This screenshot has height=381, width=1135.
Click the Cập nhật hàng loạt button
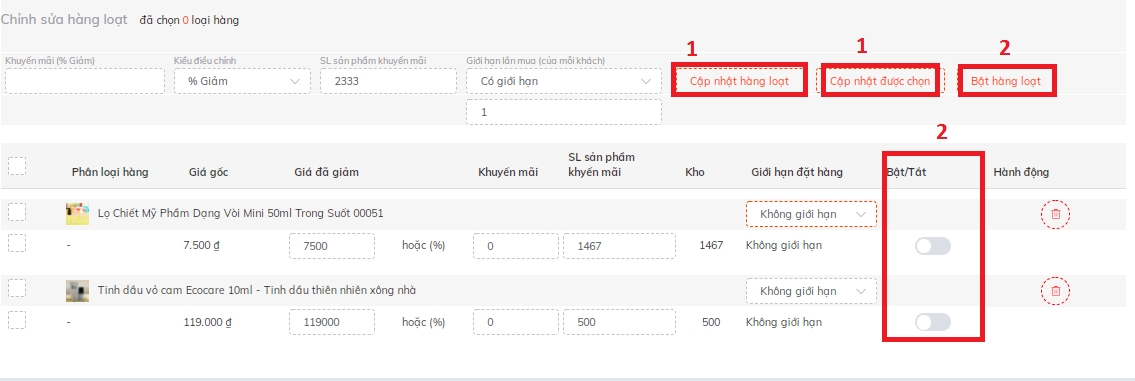pyautogui.click(x=739, y=80)
